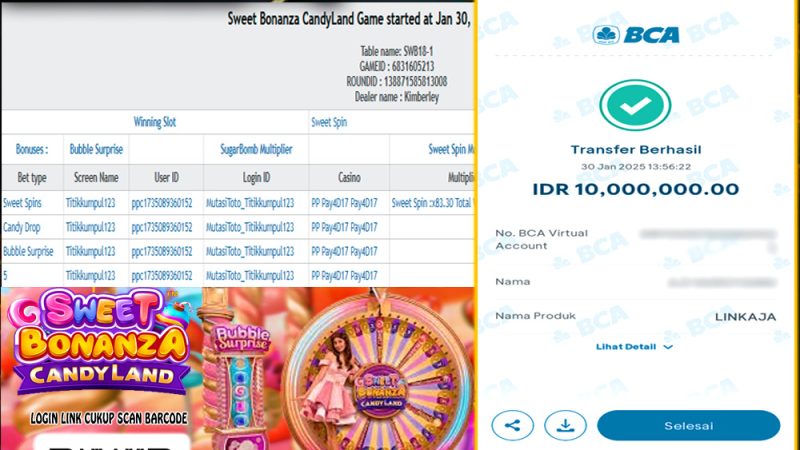Click the Casino column header
Viewport: 800px width, 450px height.
[349, 178]
